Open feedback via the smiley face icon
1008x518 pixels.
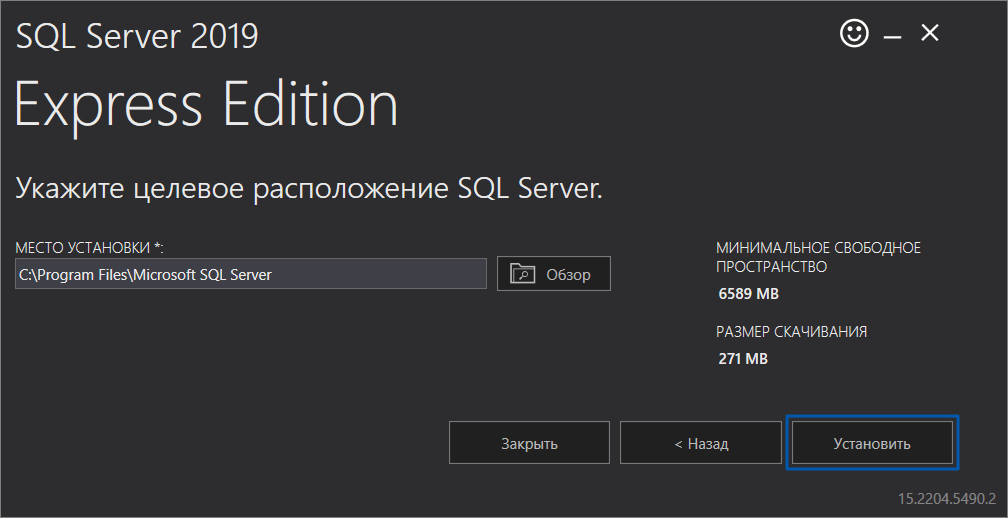[x=854, y=33]
